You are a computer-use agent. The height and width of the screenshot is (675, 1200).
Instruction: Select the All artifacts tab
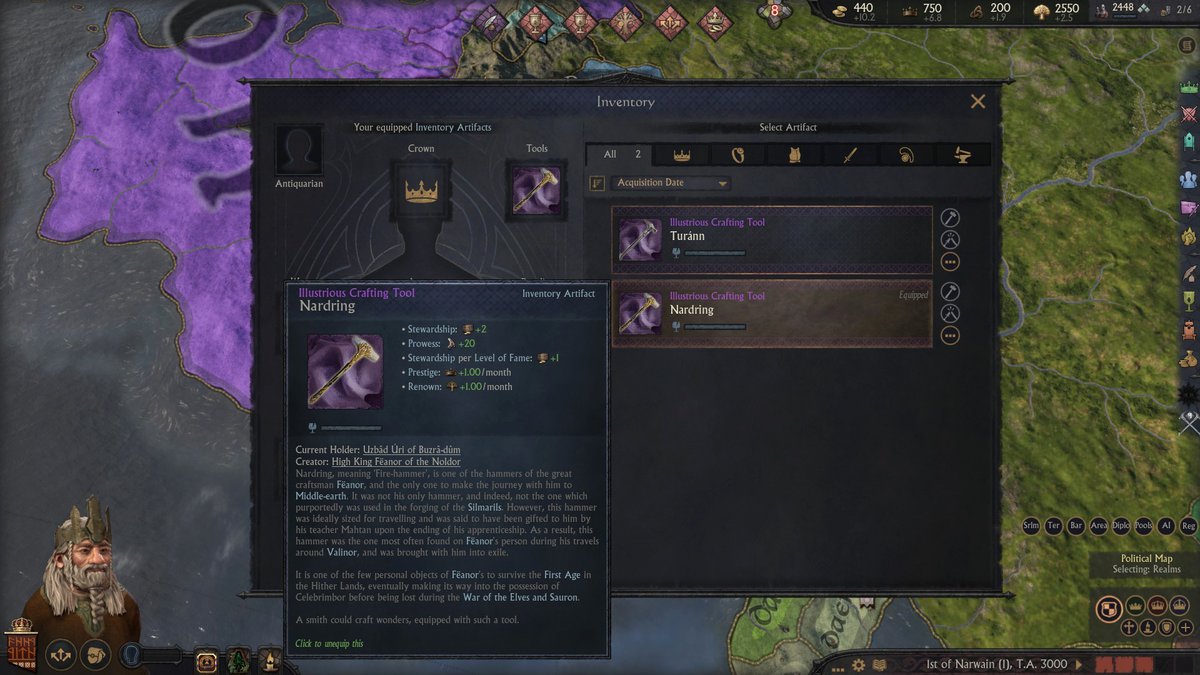tap(619, 155)
